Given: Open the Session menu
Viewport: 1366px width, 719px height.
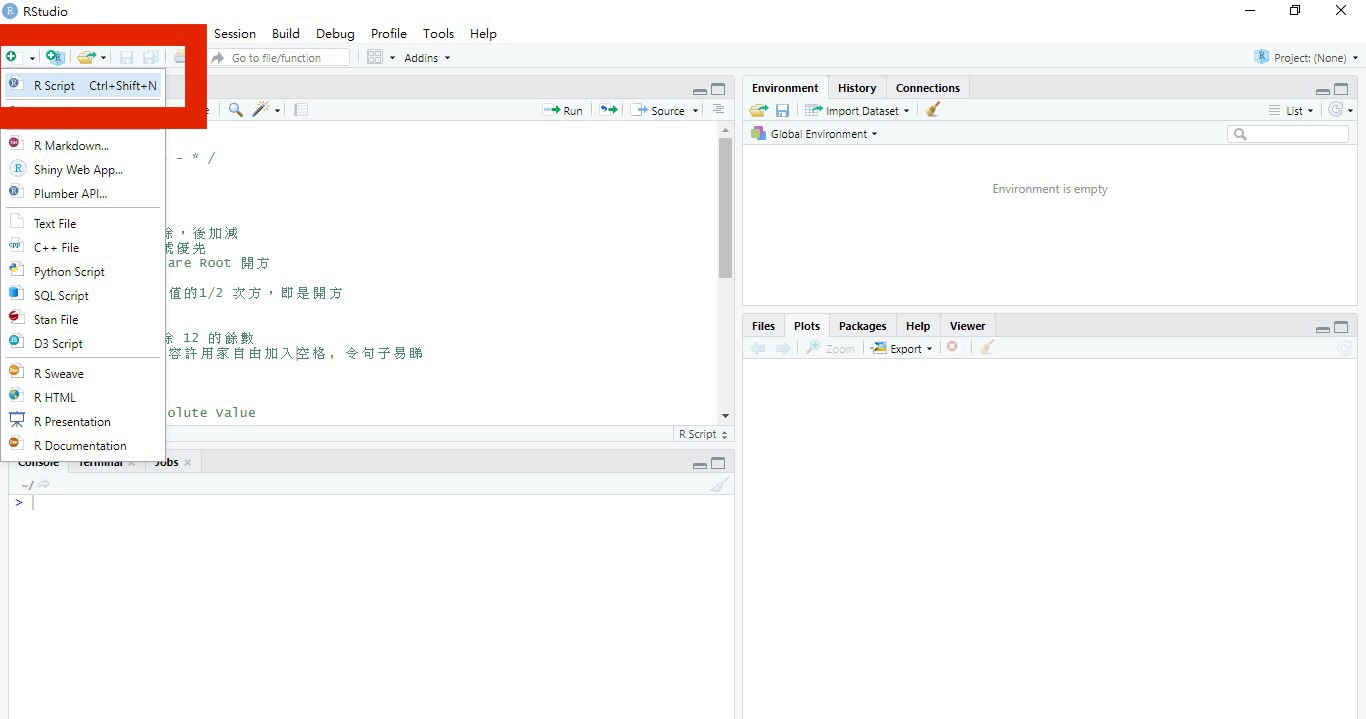Looking at the screenshot, I should click(235, 33).
